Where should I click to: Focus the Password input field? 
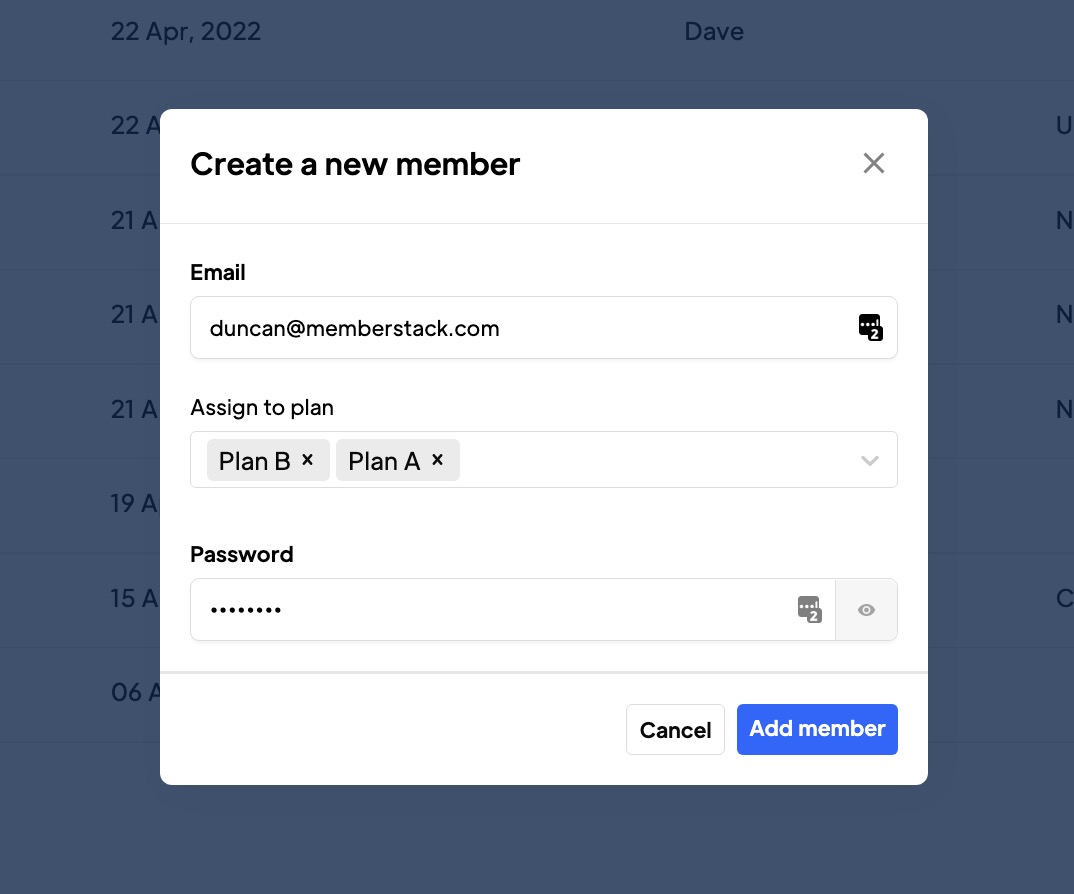(490, 610)
